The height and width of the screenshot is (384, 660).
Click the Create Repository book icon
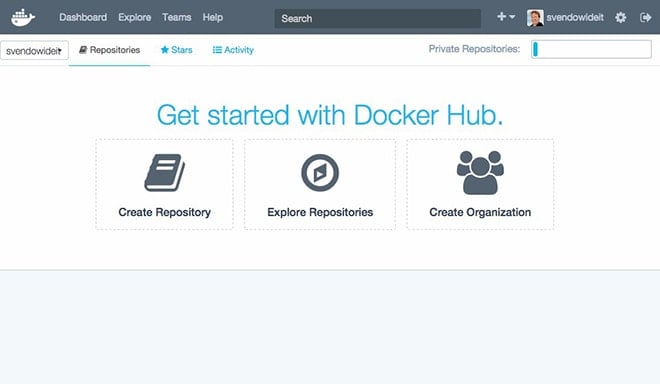[165, 173]
